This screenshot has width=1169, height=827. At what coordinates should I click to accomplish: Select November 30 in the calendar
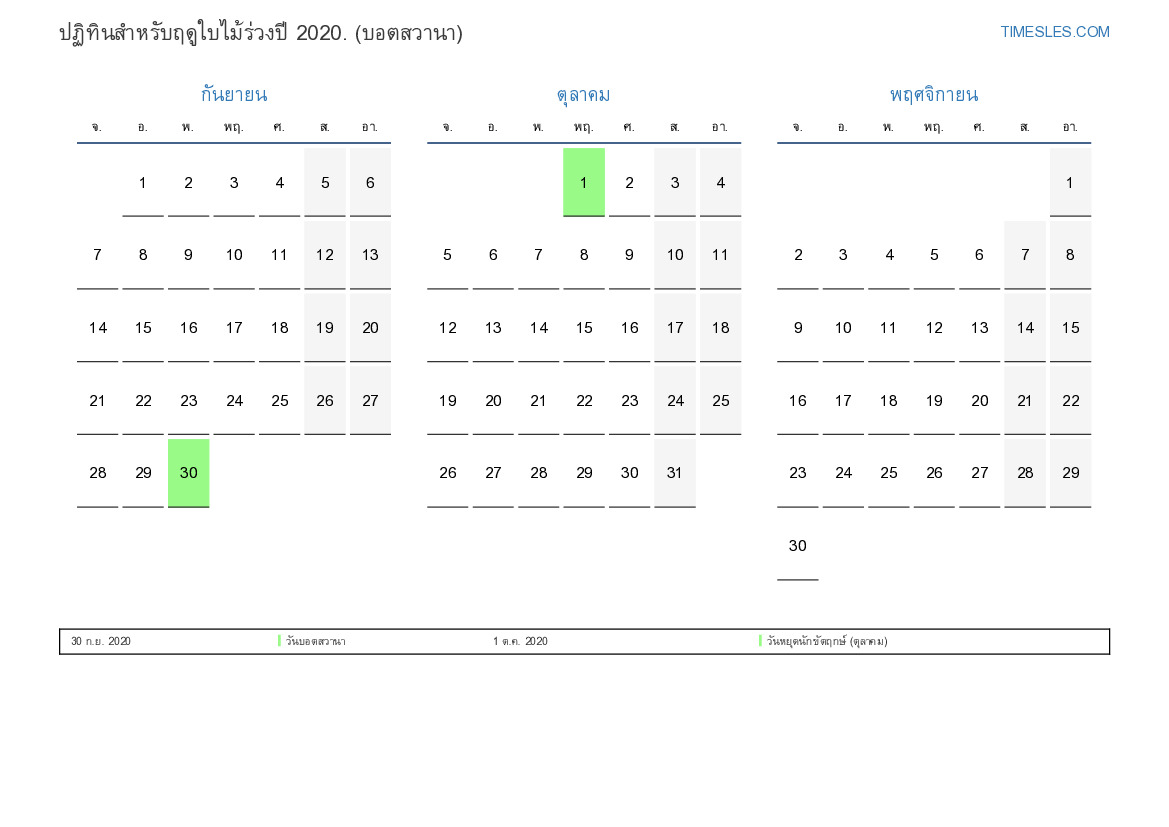[x=797, y=546]
